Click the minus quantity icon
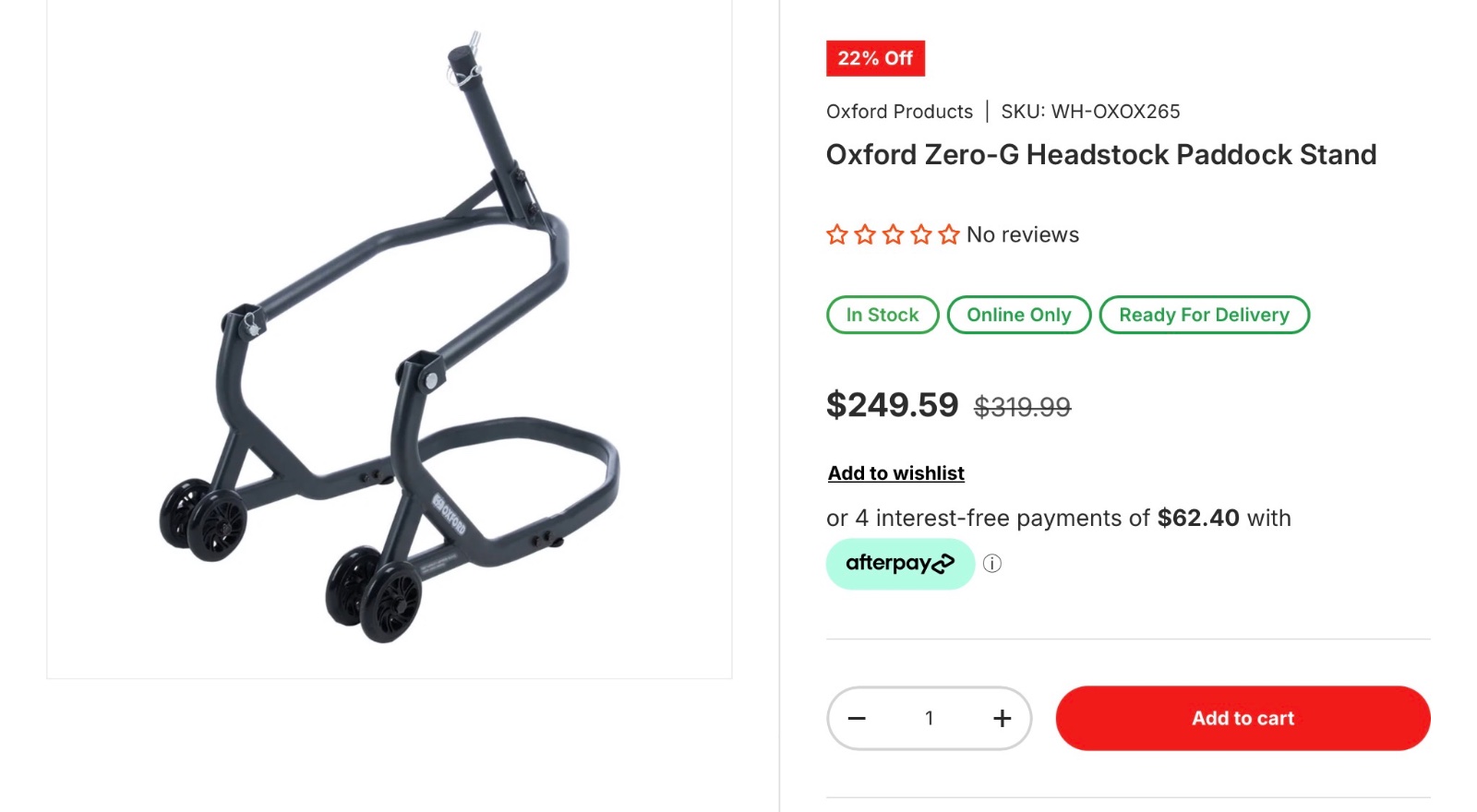The width and height of the screenshot is (1477, 812). coord(857,718)
